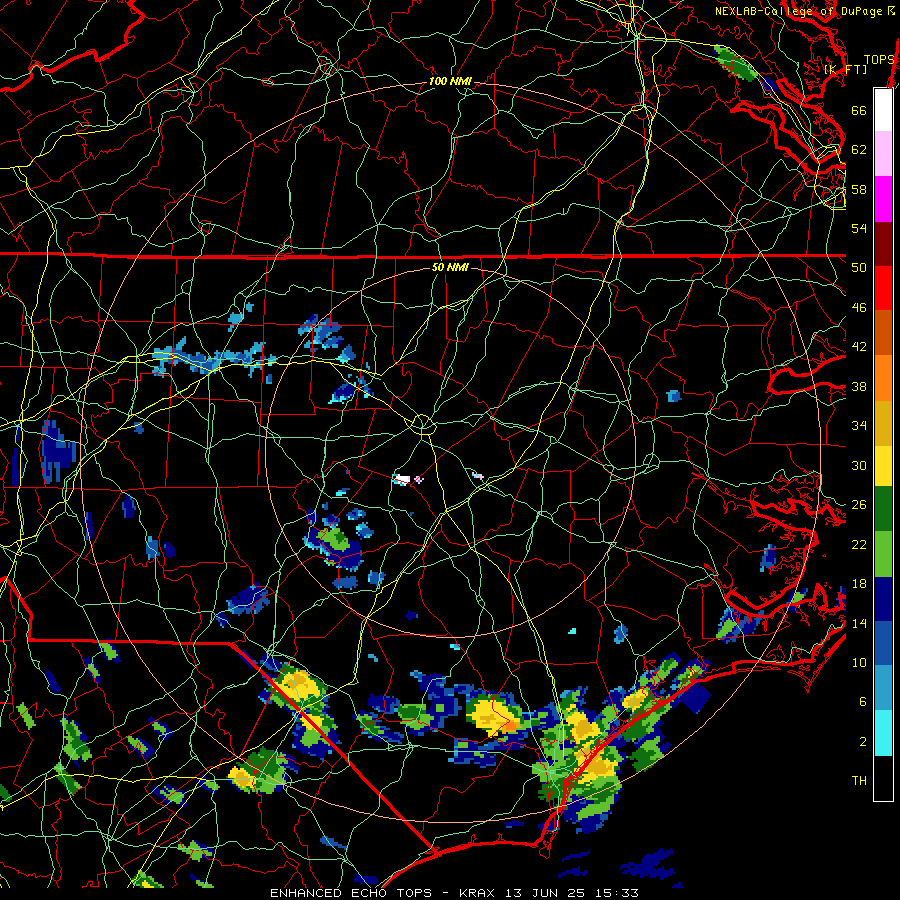Click the TOPS legend title
Screen dimensions: 900x900
click(x=879, y=59)
